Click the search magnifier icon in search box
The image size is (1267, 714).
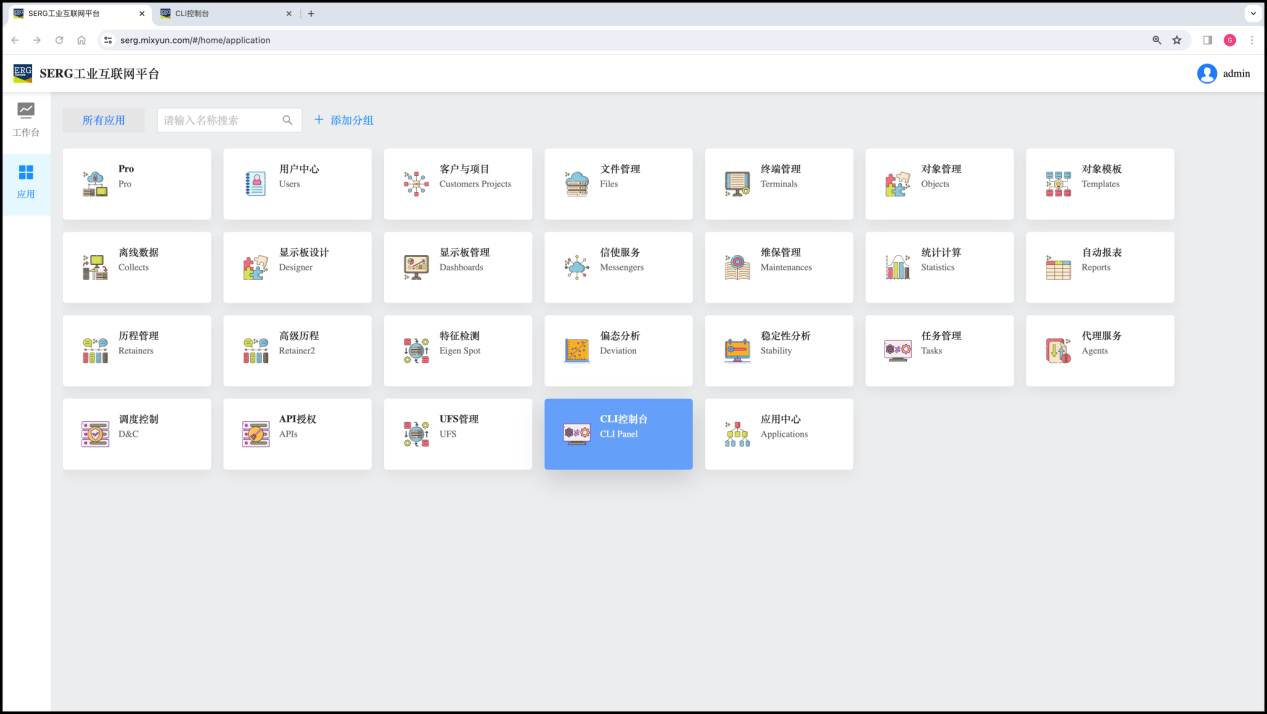[288, 120]
